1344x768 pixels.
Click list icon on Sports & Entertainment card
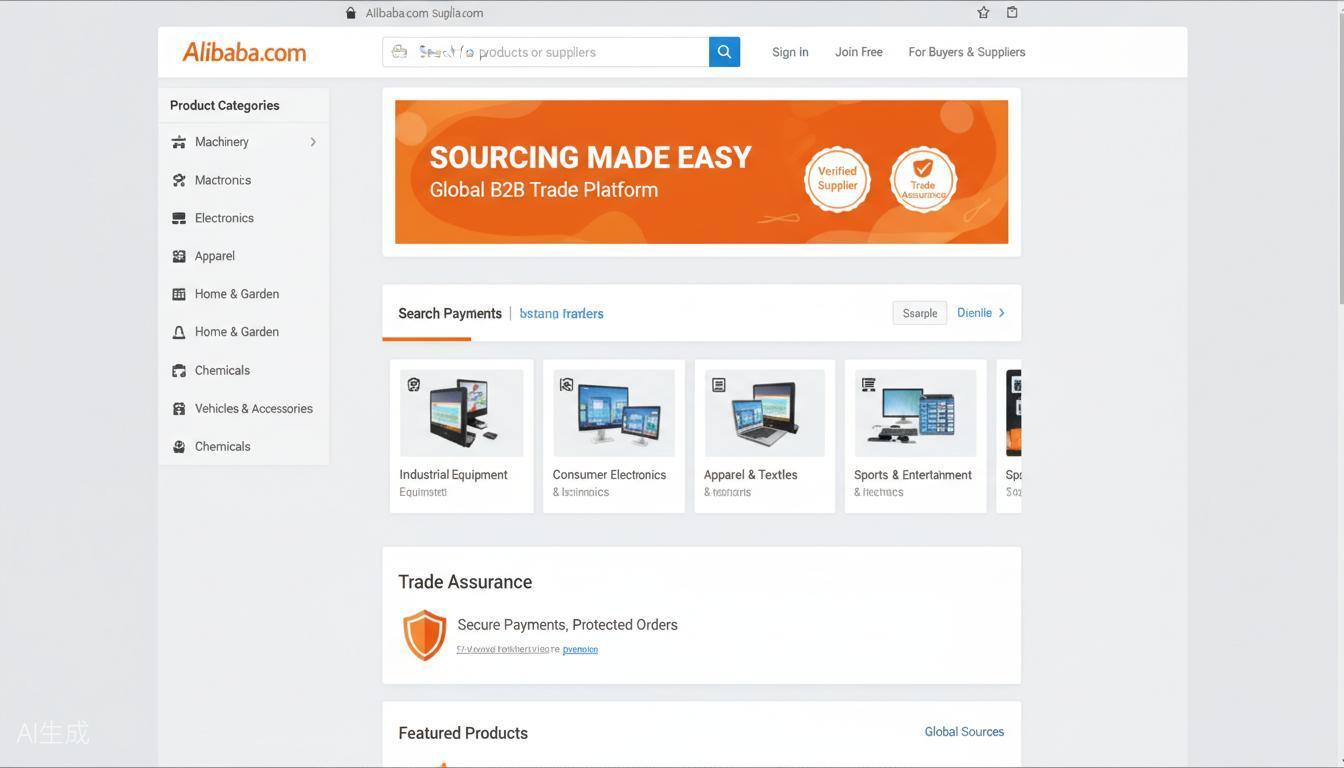pyautogui.click(x=868, y=385)
